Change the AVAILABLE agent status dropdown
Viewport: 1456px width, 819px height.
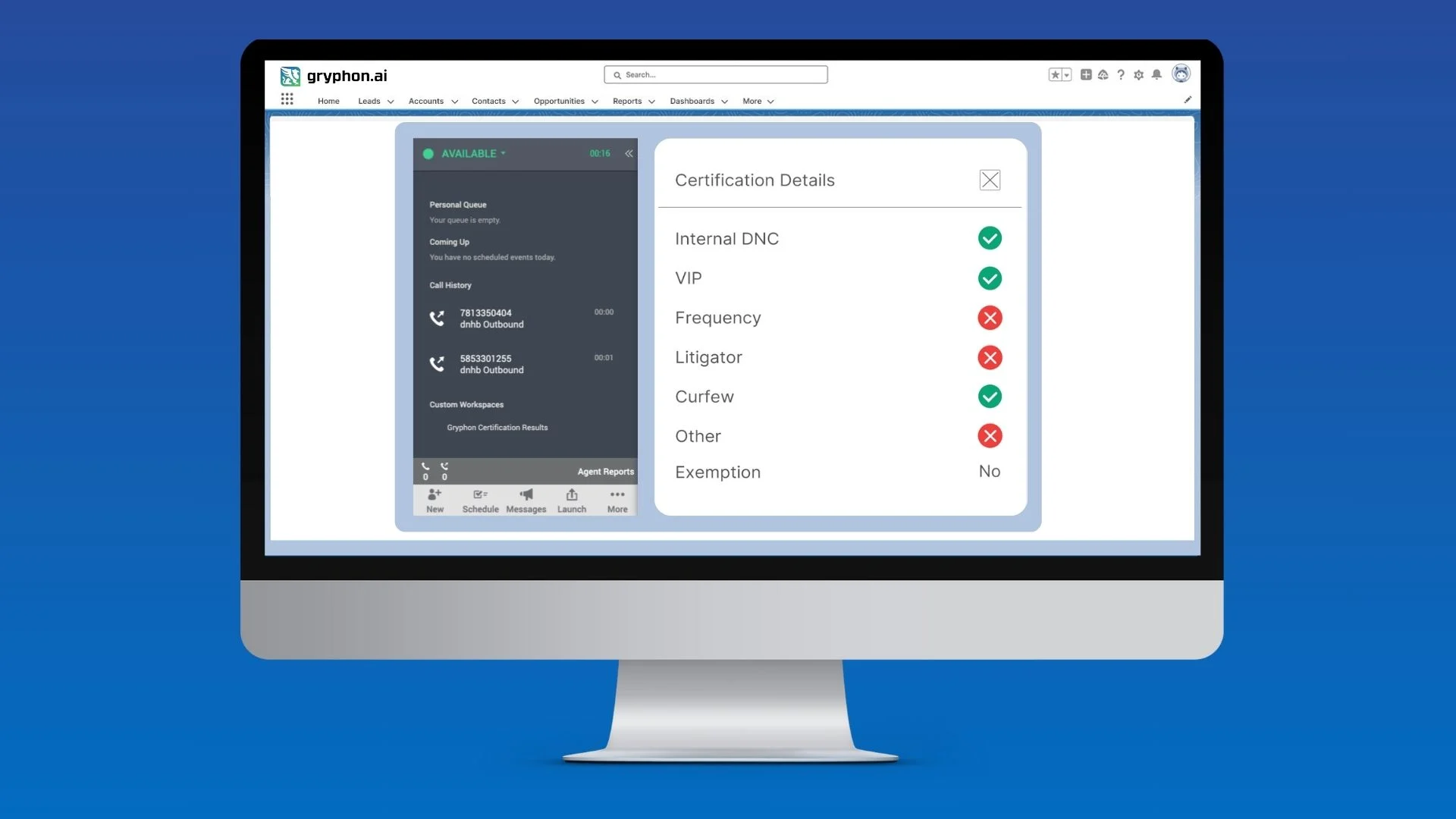point(473,153)
